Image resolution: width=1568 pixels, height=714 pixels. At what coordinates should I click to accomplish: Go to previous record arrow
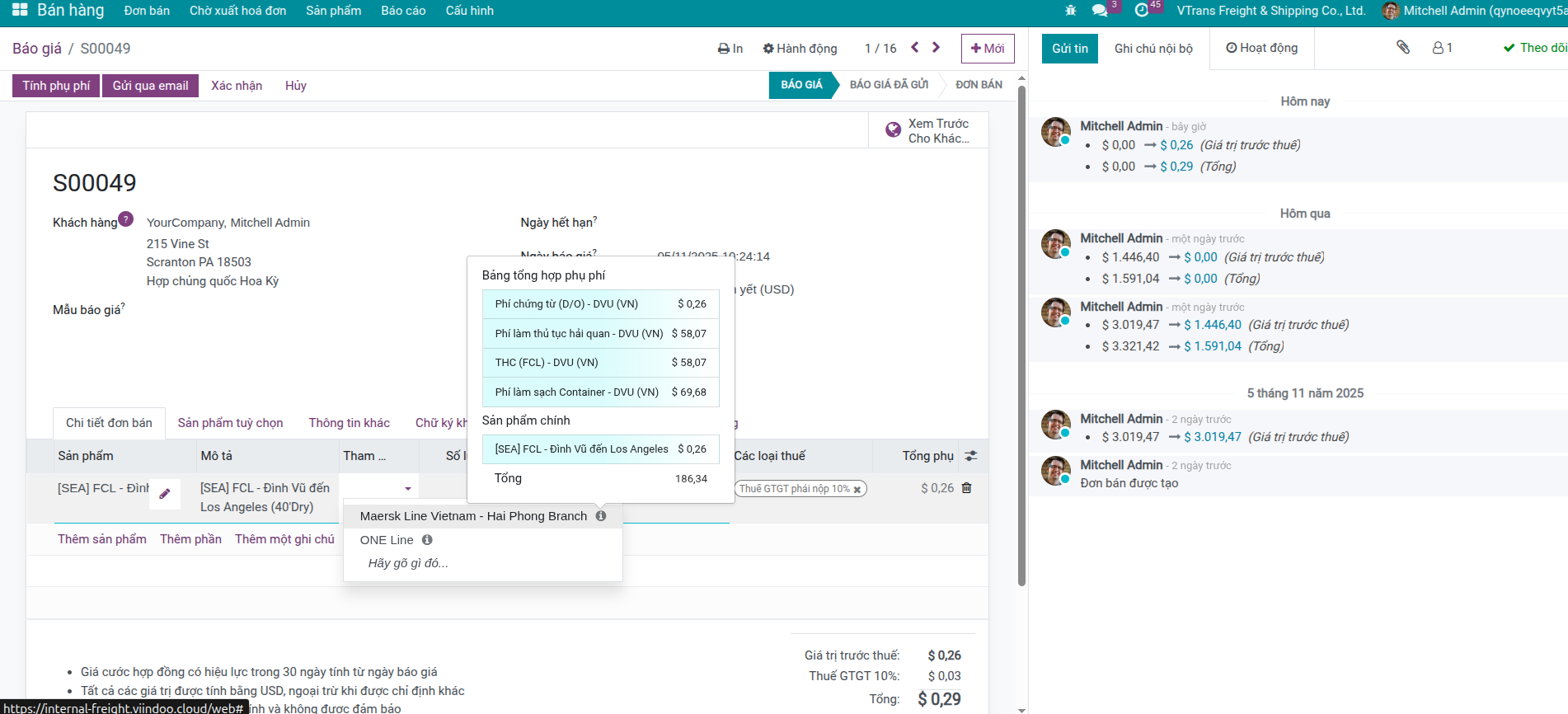[914, 48]
